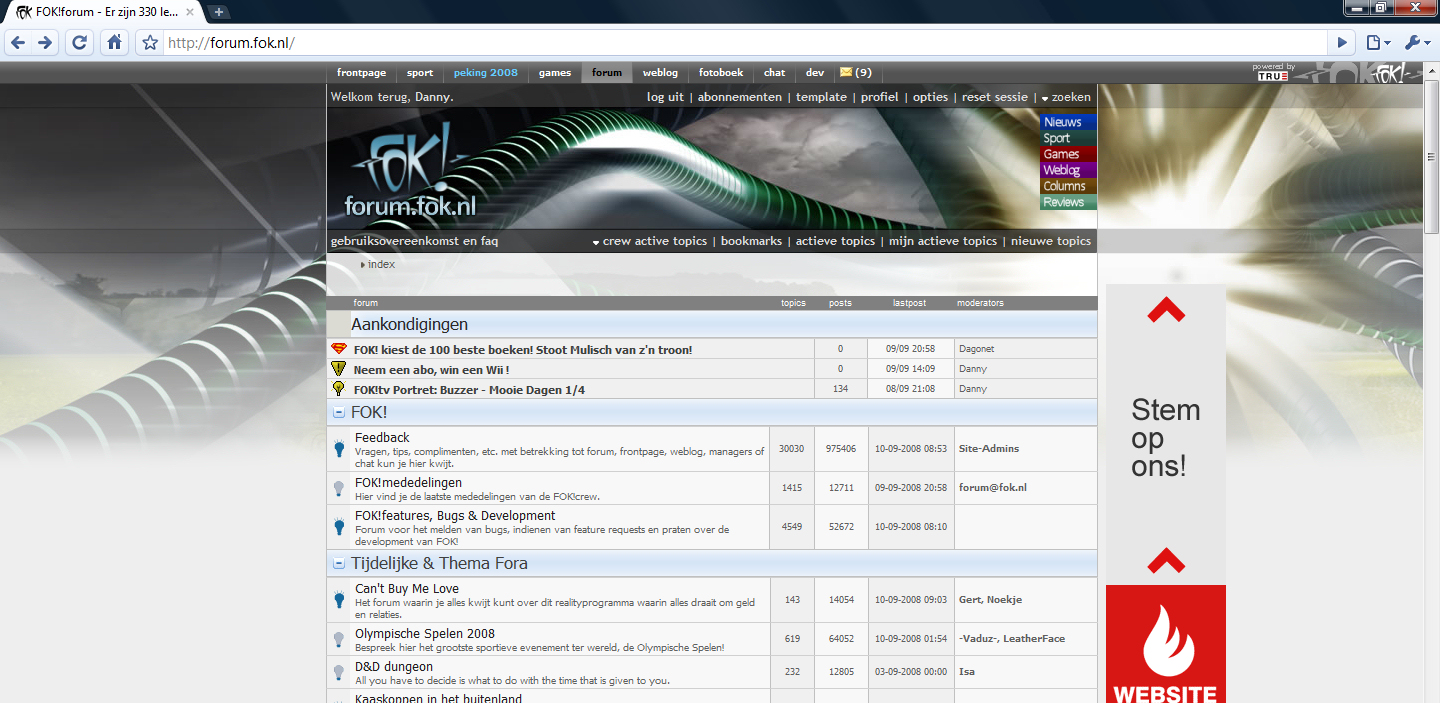The height and width of the screenshot is (703, 1440).
Task: Open gebruiksovereenkomst en faq link
Action: 414,241
